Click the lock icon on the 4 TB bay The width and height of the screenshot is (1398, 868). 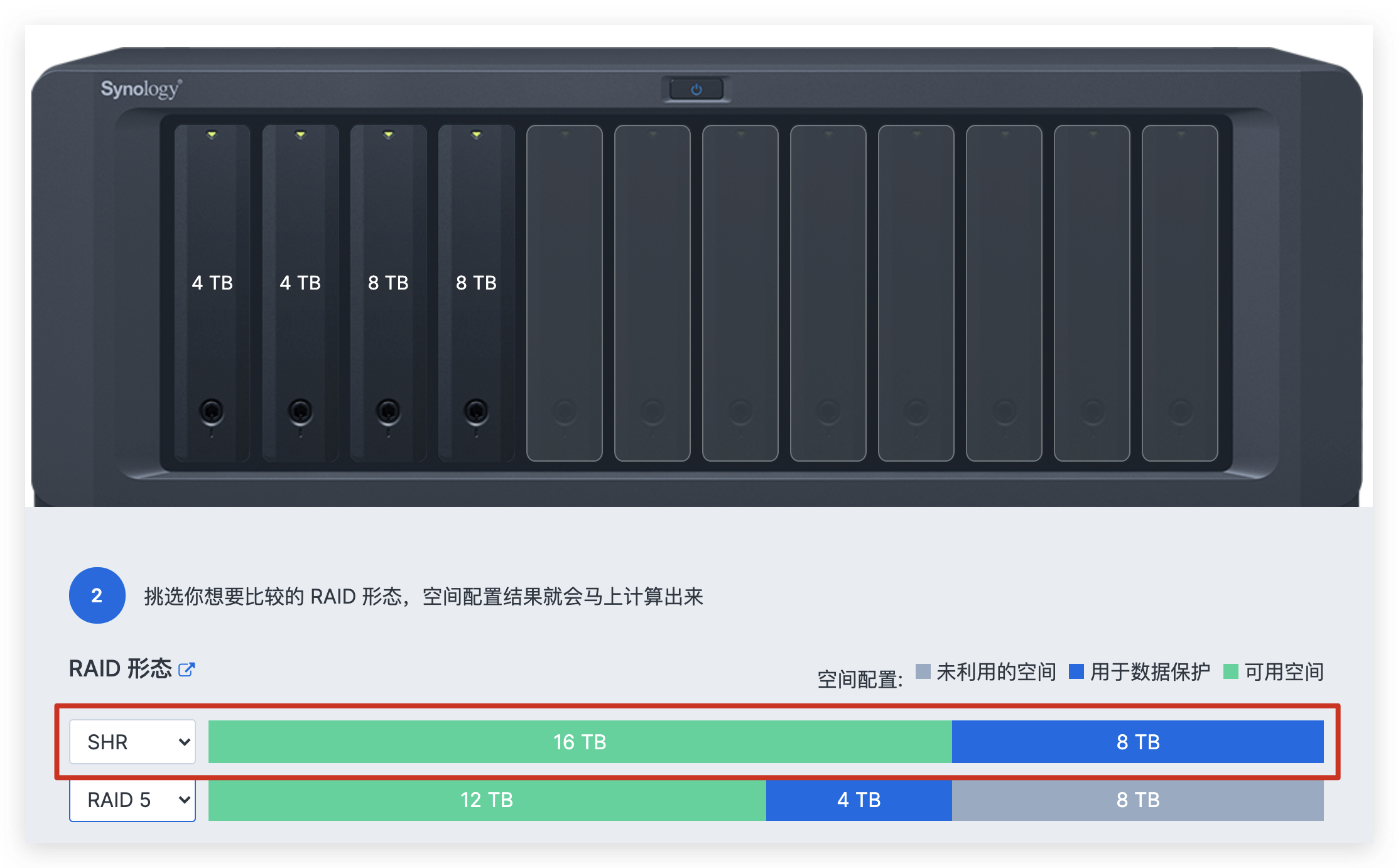click(212, 410)
